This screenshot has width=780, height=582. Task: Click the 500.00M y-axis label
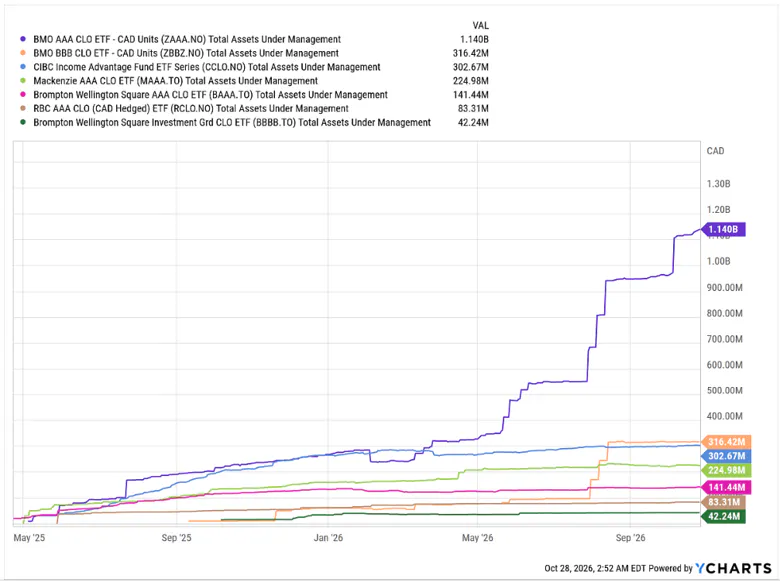point(724,390)
